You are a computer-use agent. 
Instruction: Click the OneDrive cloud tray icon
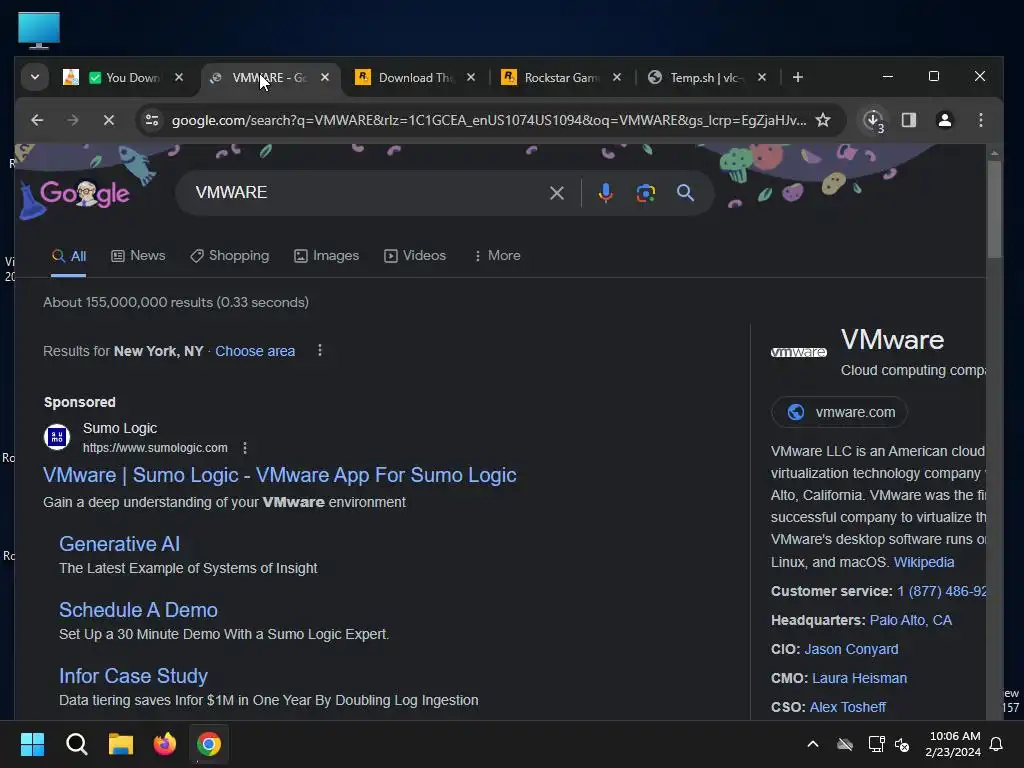(845, 744)
